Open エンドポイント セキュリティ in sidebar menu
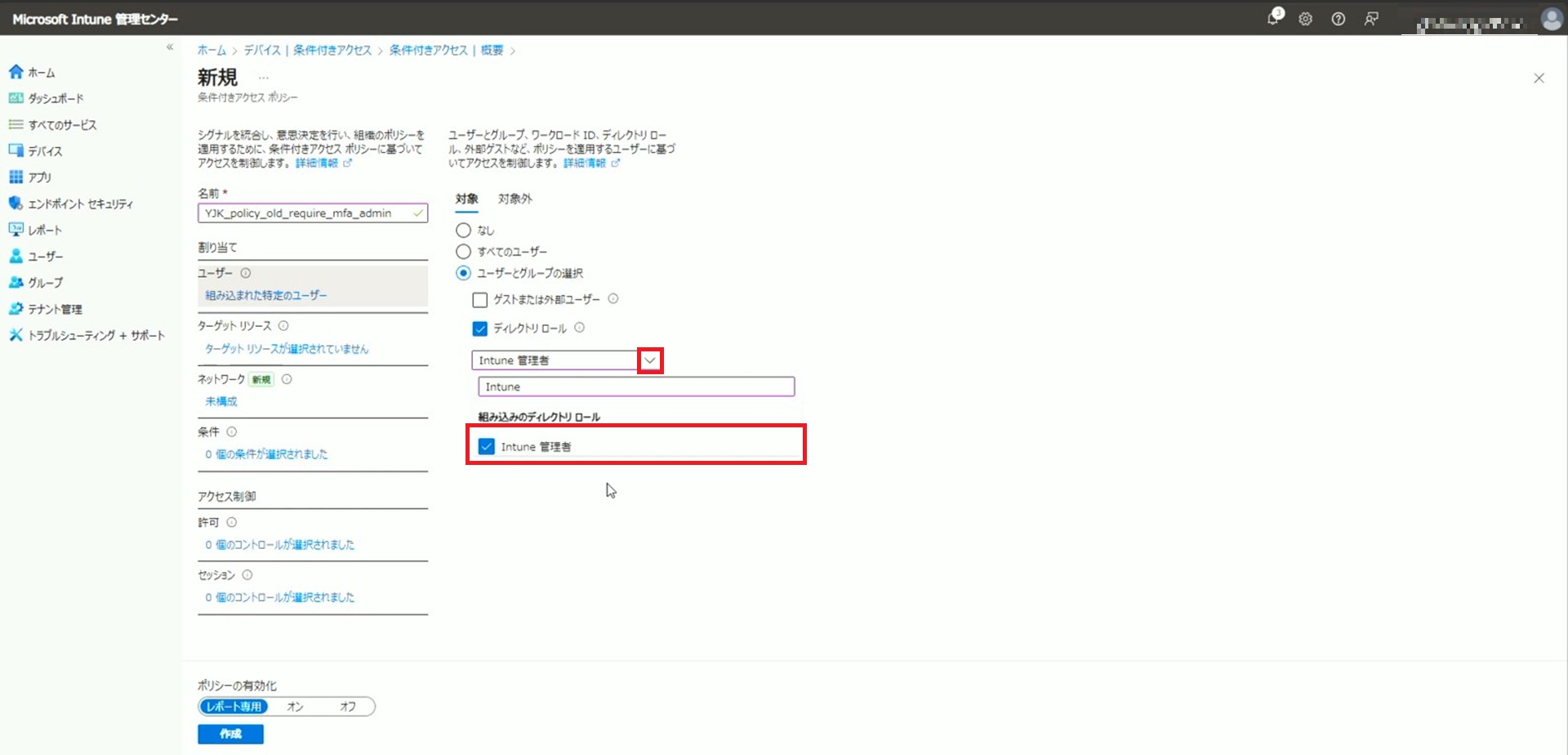The width and height of the screenshot is (1568, 755). click(80, 203)
